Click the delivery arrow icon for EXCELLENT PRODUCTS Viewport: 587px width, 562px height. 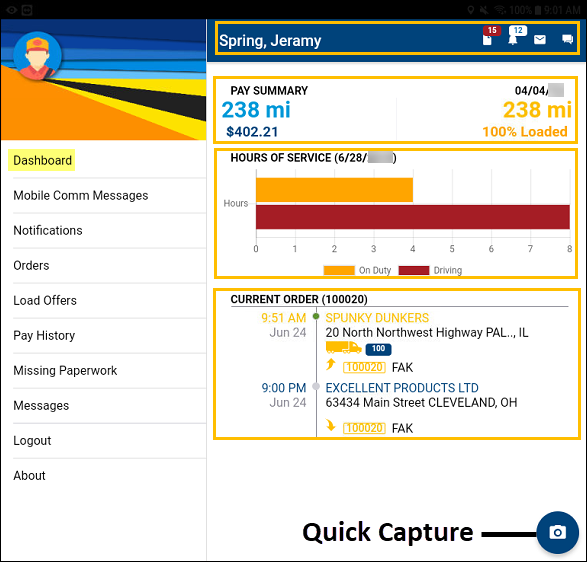tap(330, 425)
